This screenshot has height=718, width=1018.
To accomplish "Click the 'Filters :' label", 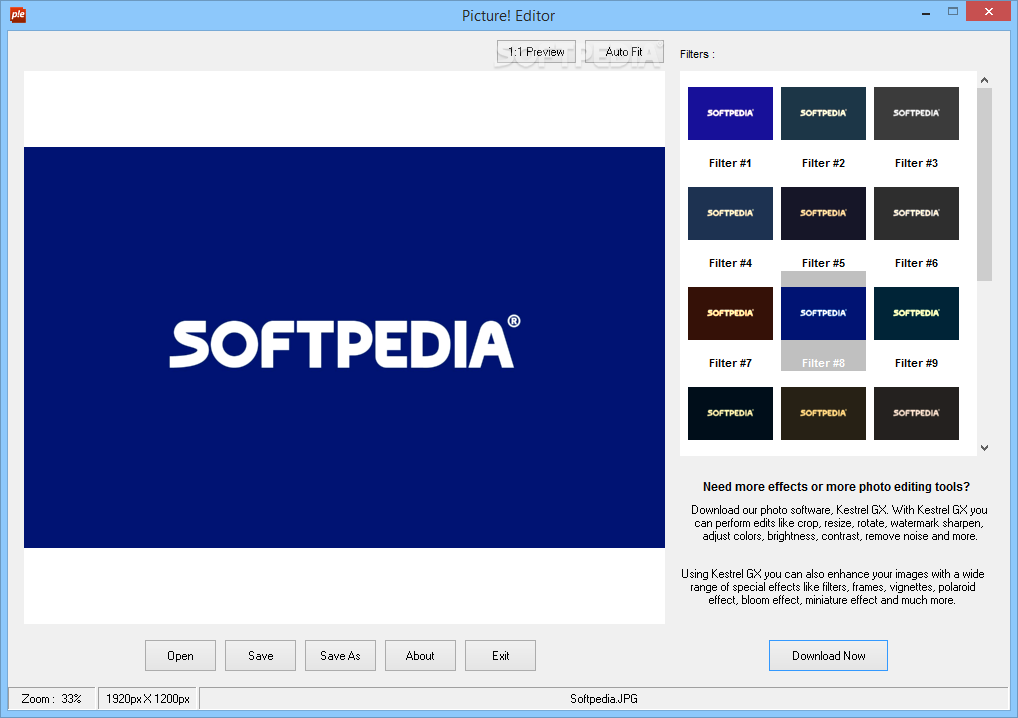I will coord(697,55).
